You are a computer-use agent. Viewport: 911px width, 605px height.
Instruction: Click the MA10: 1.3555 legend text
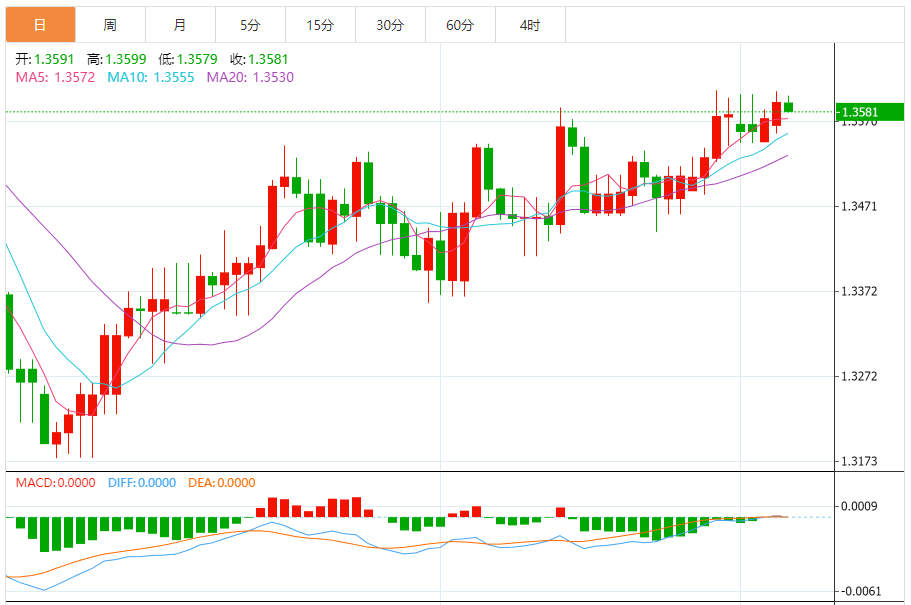[150, 77]
